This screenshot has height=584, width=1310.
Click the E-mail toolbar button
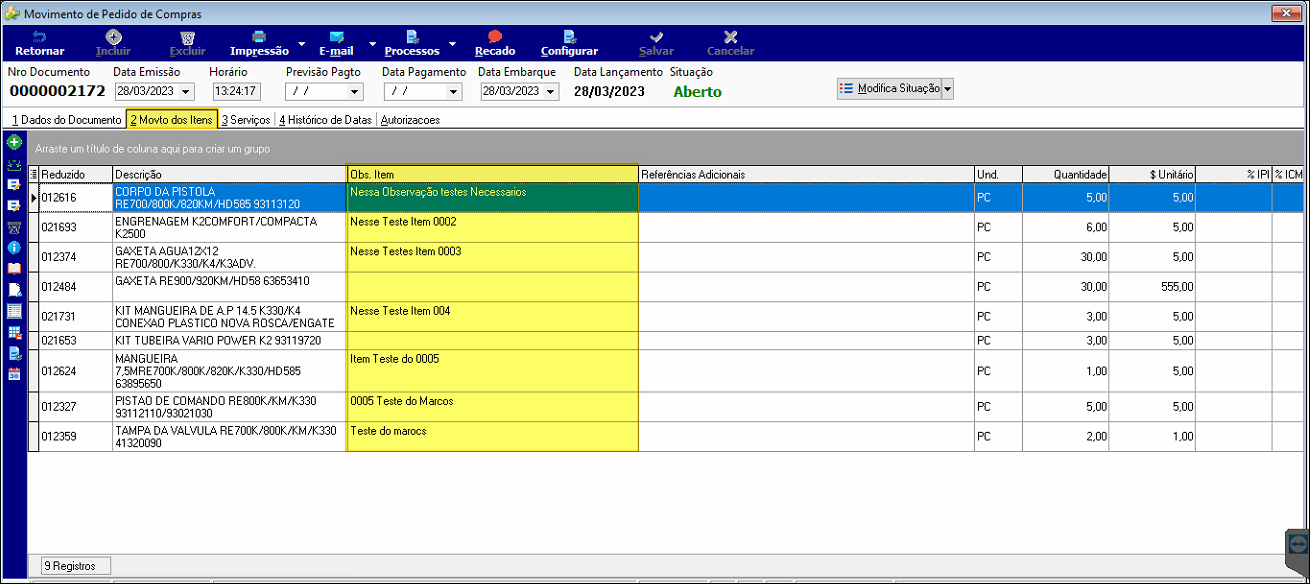pos(336,43)
